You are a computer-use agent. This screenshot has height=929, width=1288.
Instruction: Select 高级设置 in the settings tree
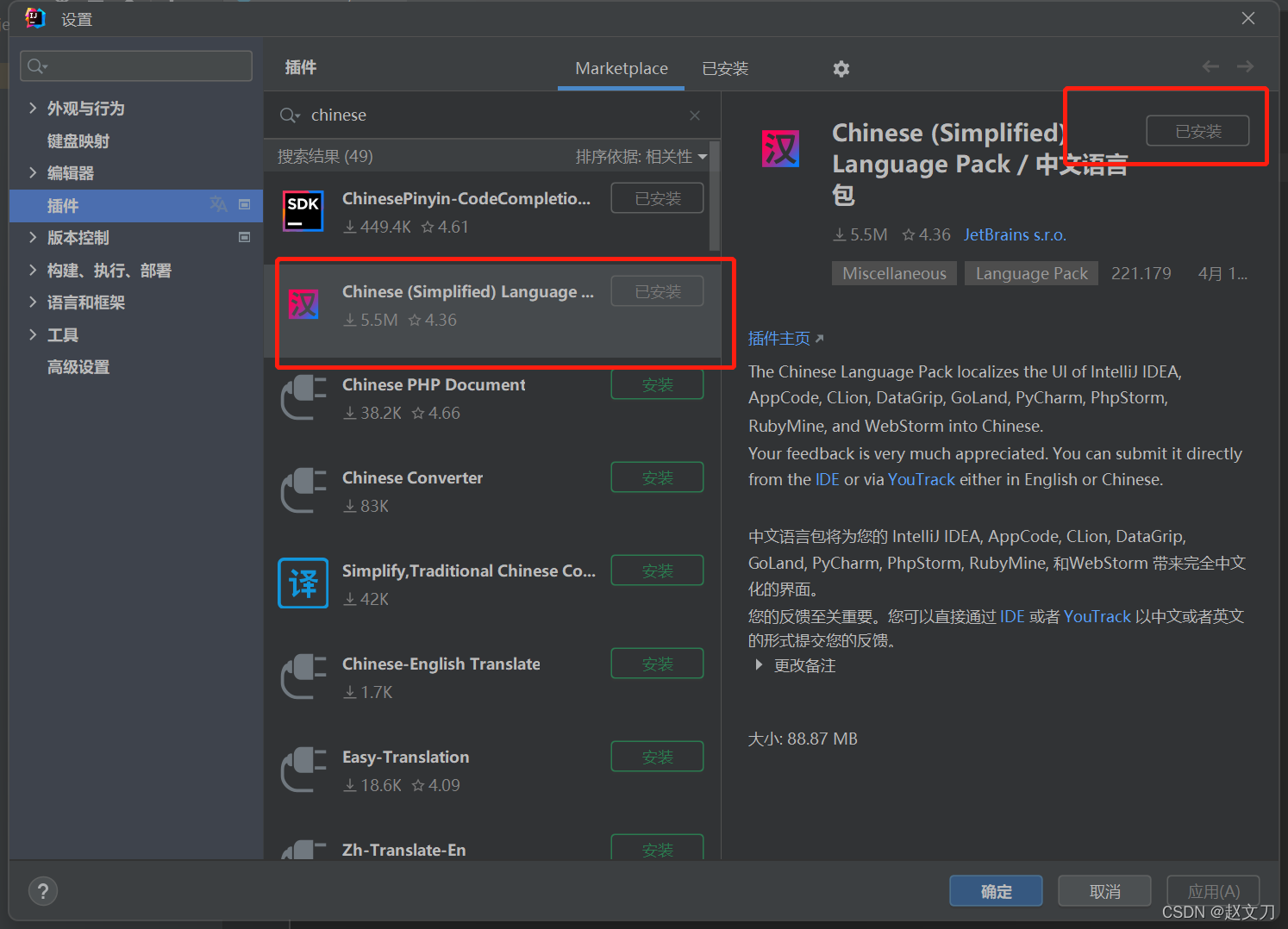click(x=78, y=367)
